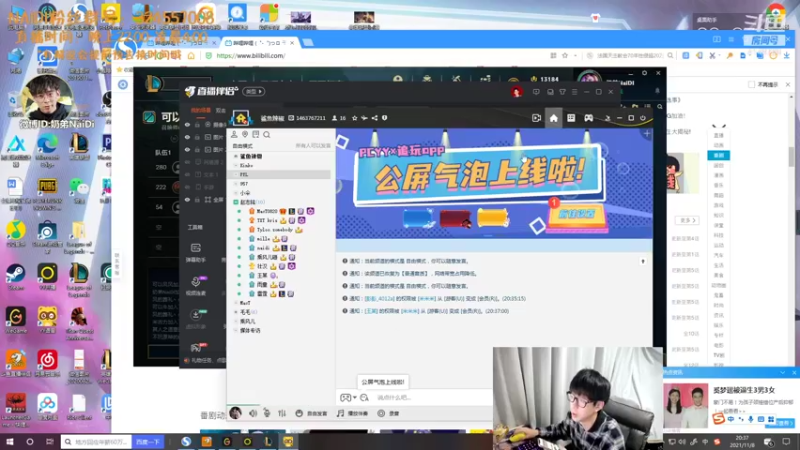The width and height of the screenshot is (800, 450).
Task: Click the YY owl icon in taskbar
Action: (288, 441)
